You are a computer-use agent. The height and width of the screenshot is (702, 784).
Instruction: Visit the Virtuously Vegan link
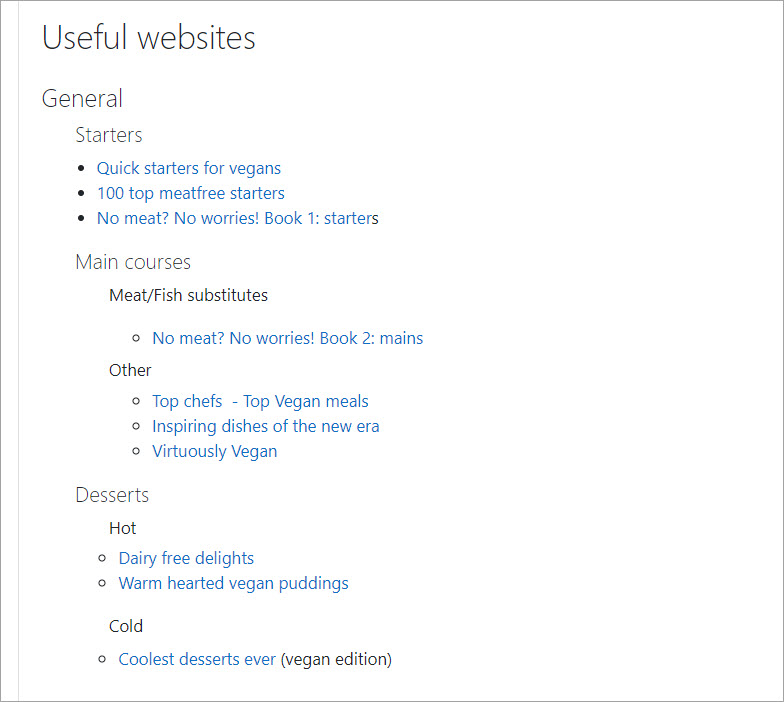214,451
